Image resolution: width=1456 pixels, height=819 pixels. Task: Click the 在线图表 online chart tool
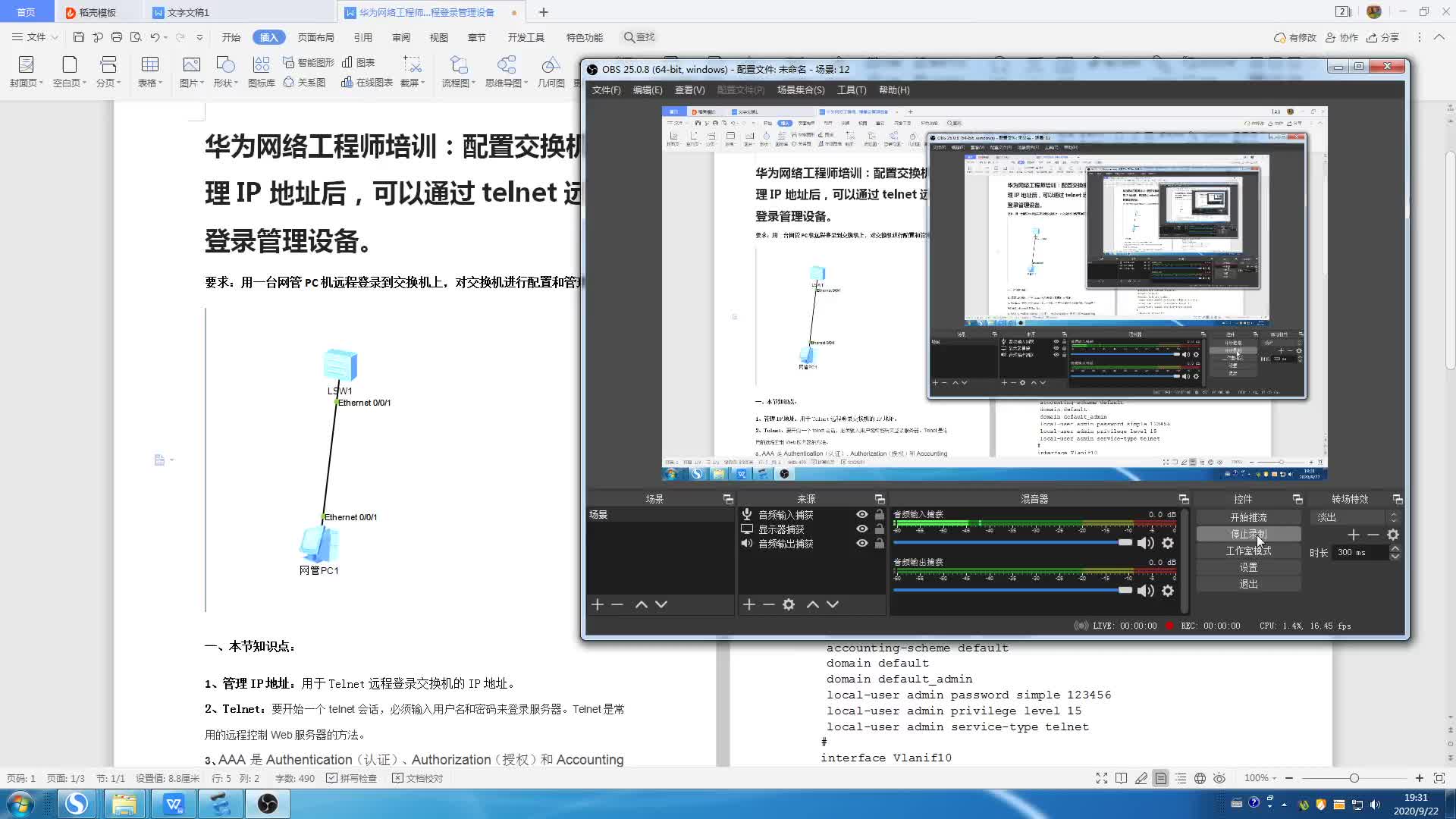pyautogui.click(x=367, y=82)
